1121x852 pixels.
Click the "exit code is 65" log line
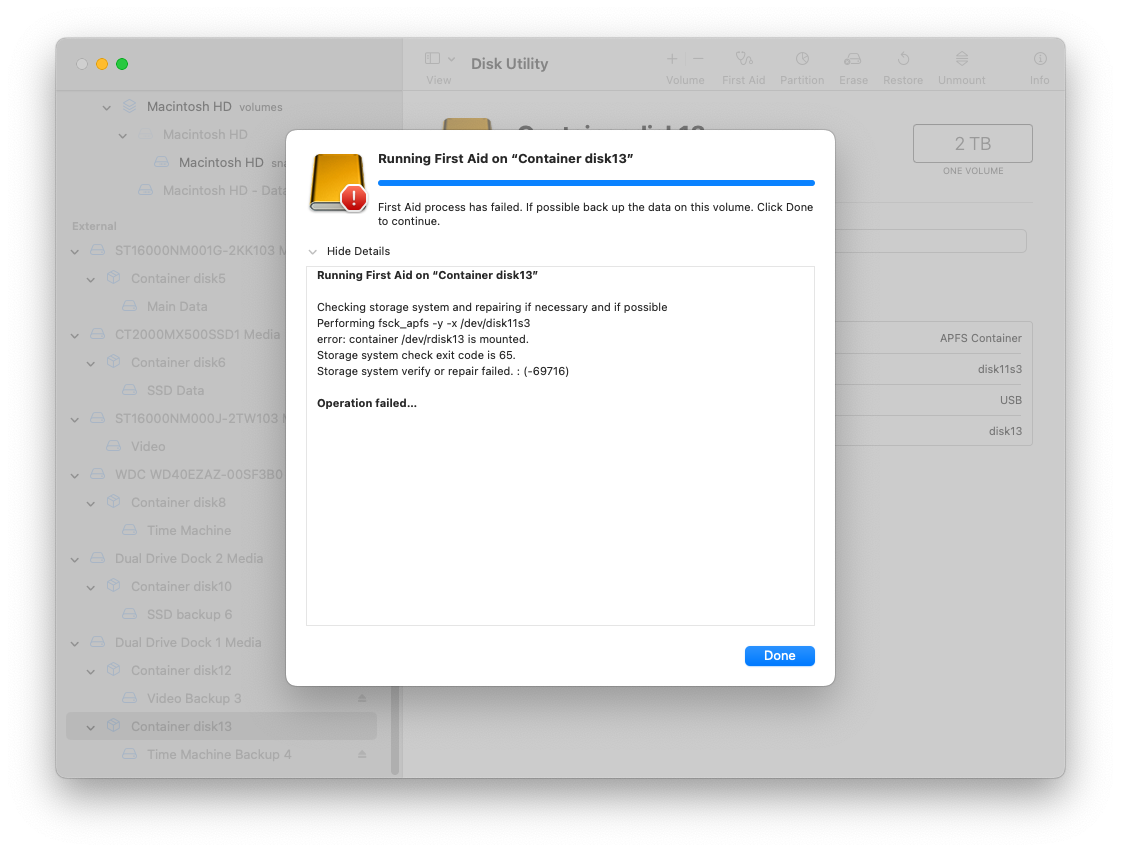pos(416,355)
